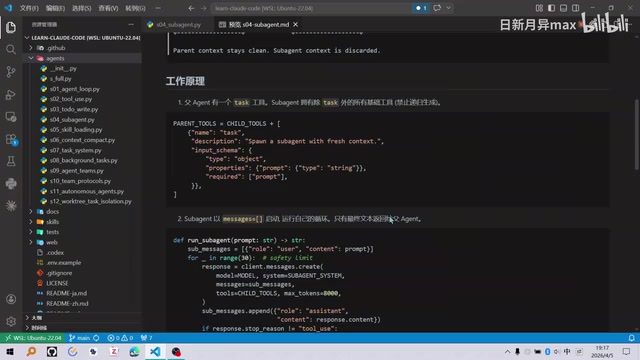Open chat icon in title bar

(437, 8)
